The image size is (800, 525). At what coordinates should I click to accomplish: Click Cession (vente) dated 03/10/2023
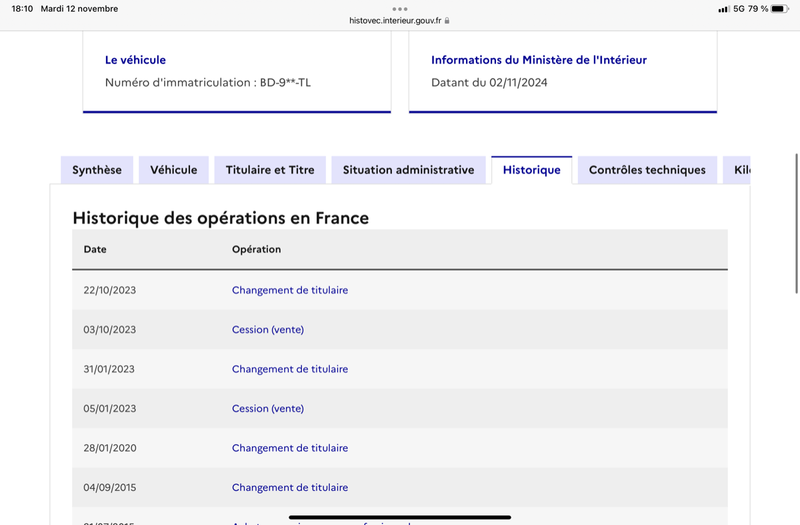(268, 330)
